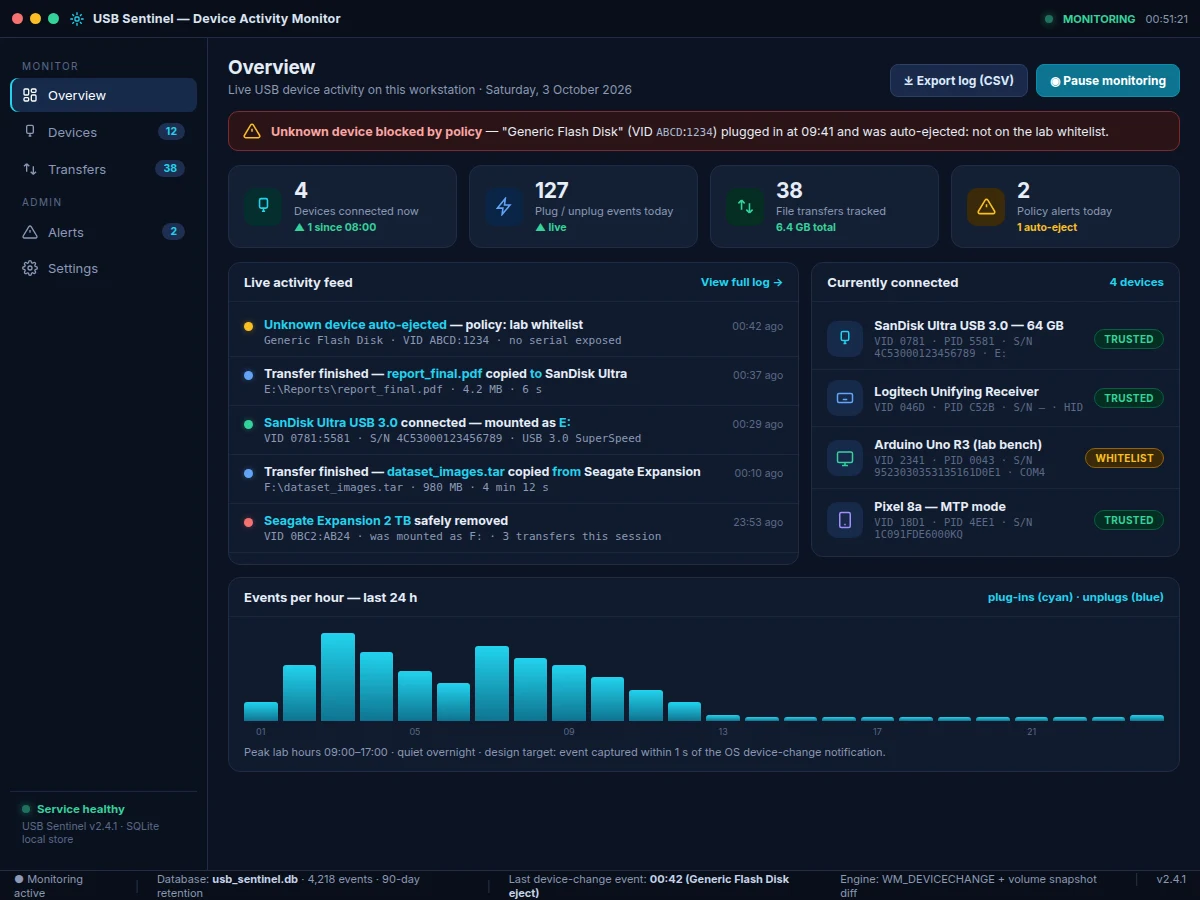Click the 4 devices link in Currently connected
This screenshot has width=1200, height=900.
pyautogui.click(x=1136, y=282)
